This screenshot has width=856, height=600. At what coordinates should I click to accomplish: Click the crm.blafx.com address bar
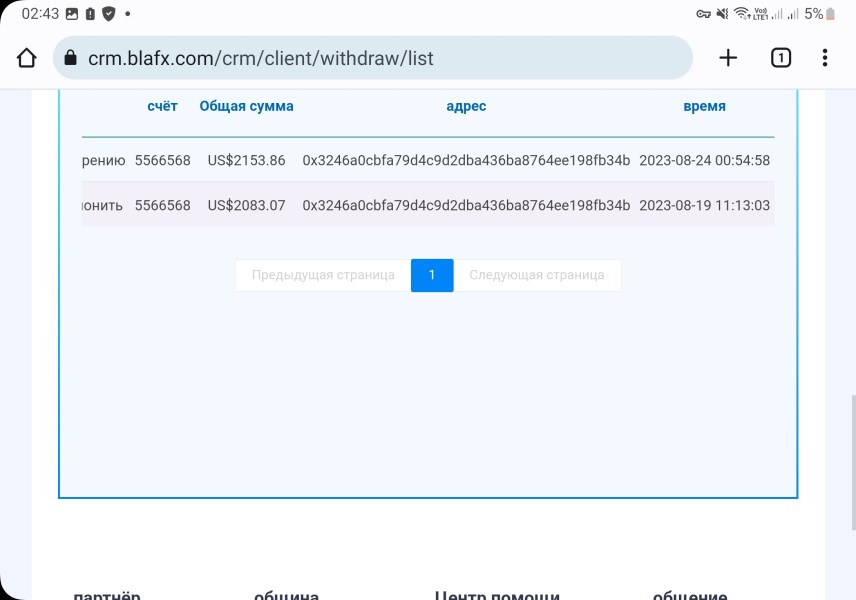point(373,58)
